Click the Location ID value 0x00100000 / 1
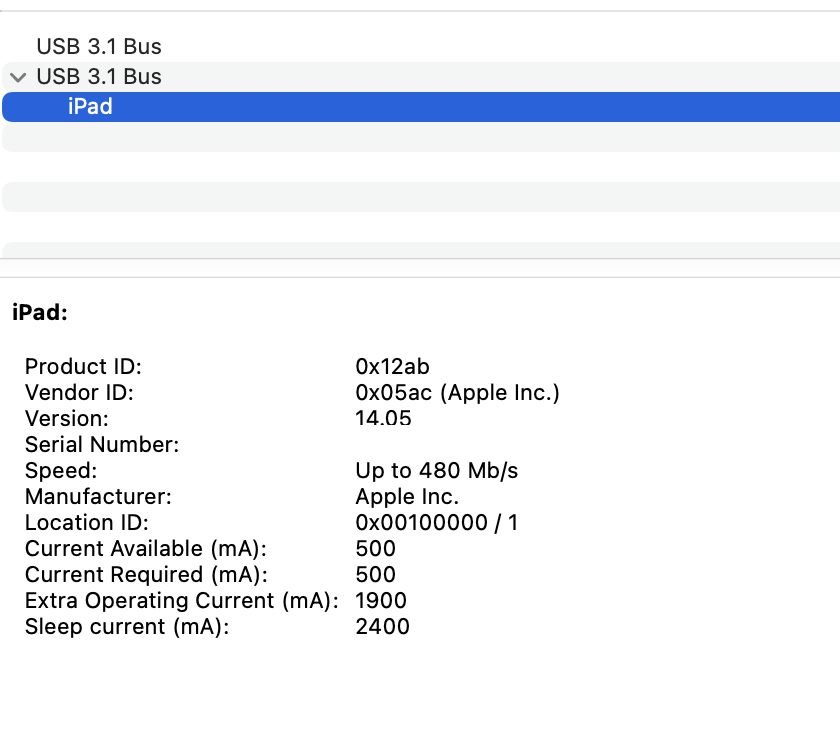840x742 pixels. [x=436, y=523]
